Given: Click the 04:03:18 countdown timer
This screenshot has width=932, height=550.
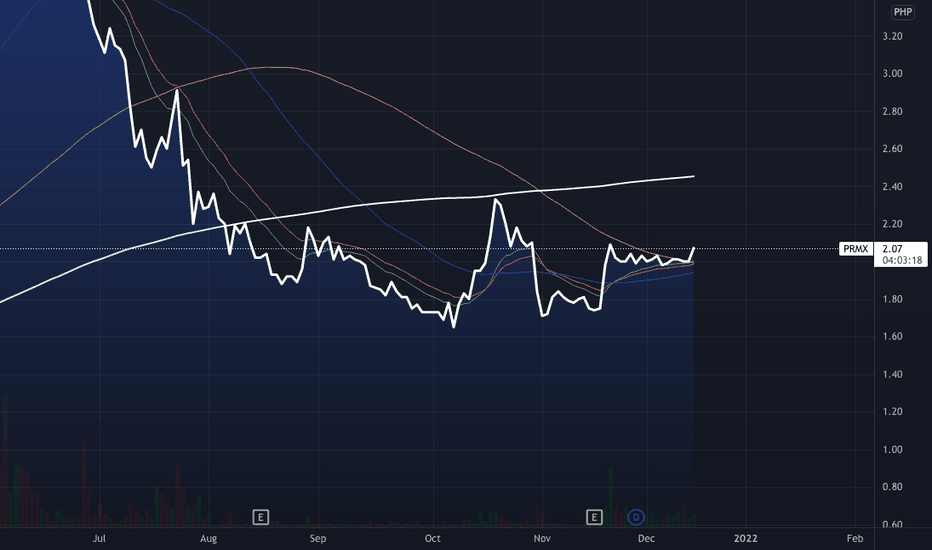Looking at the screenshot, I should pyautogui.click(x=902, y=260).
